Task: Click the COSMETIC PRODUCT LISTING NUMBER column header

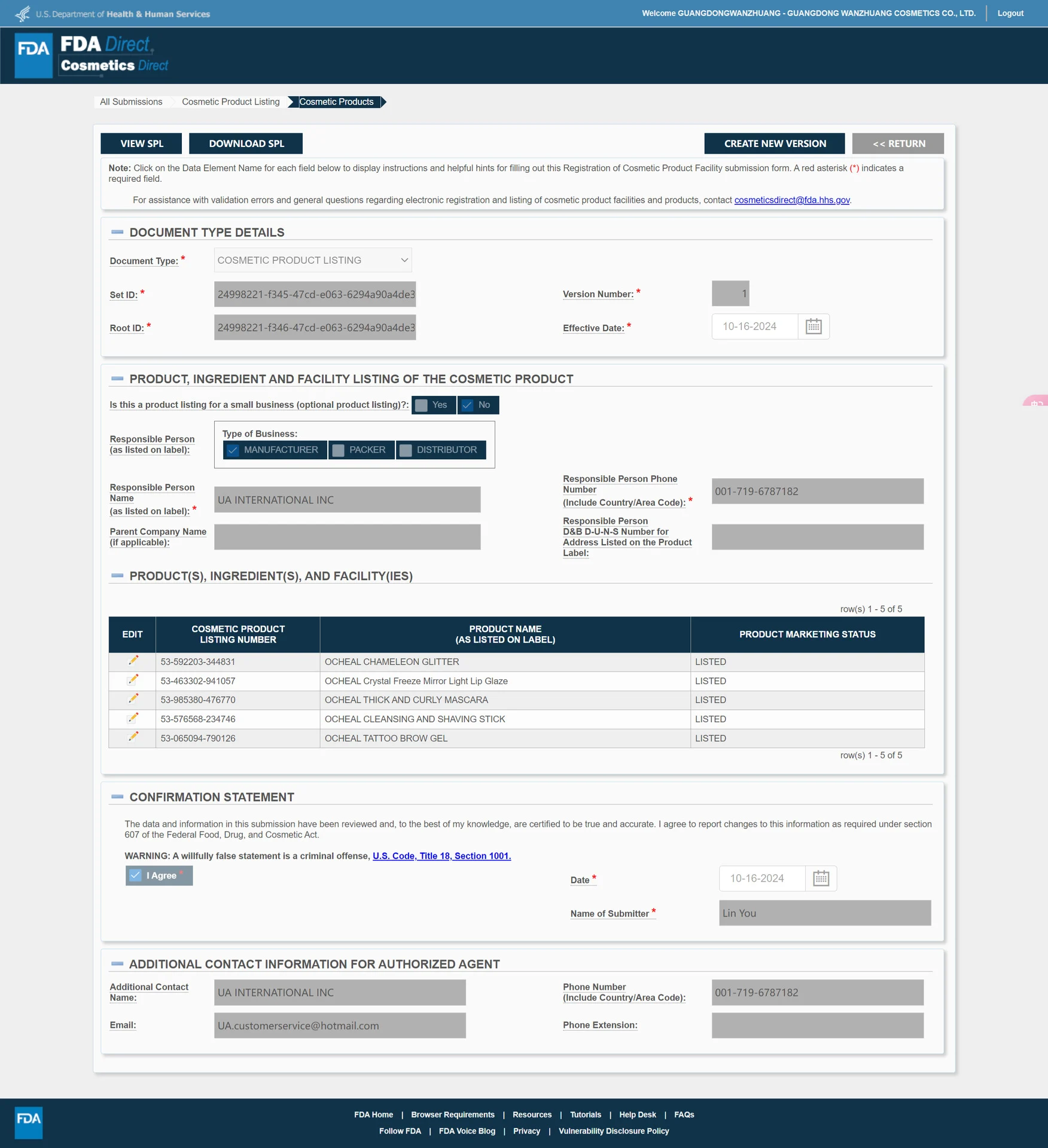Action: pos(238,634)
